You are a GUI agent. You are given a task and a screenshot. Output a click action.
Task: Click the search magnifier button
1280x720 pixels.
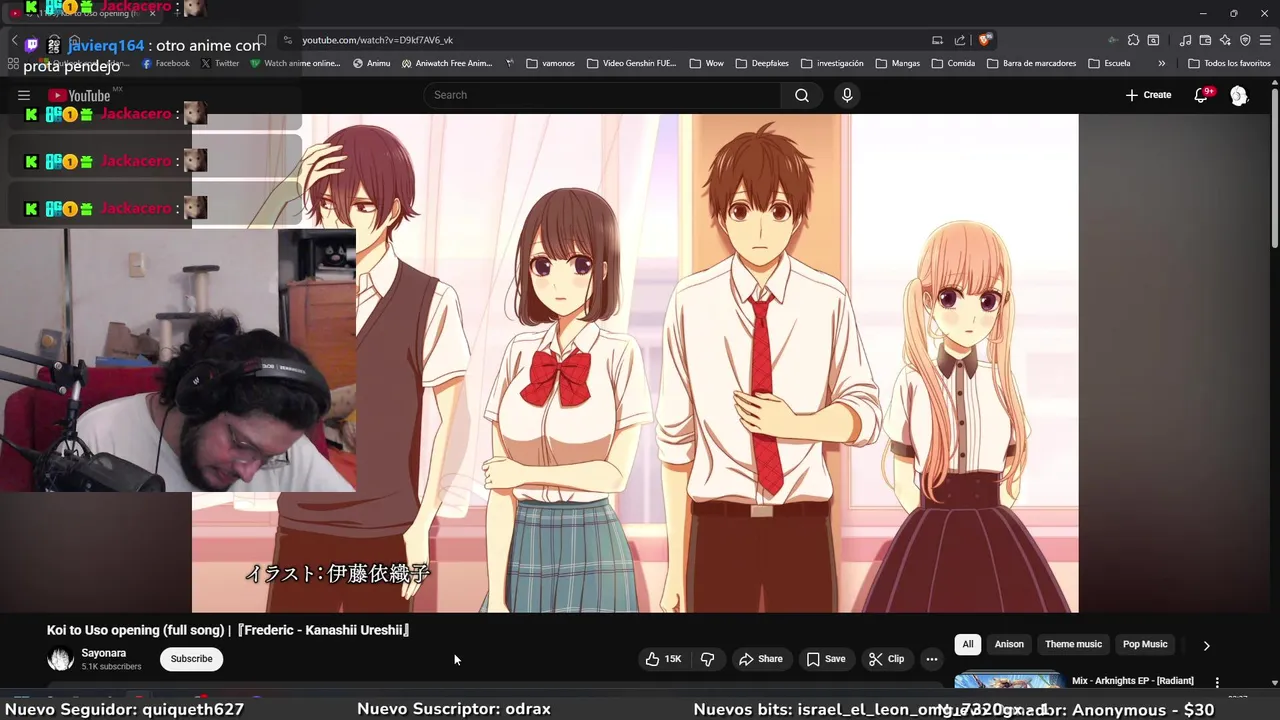pyautogui.click(x=802, y=95)
